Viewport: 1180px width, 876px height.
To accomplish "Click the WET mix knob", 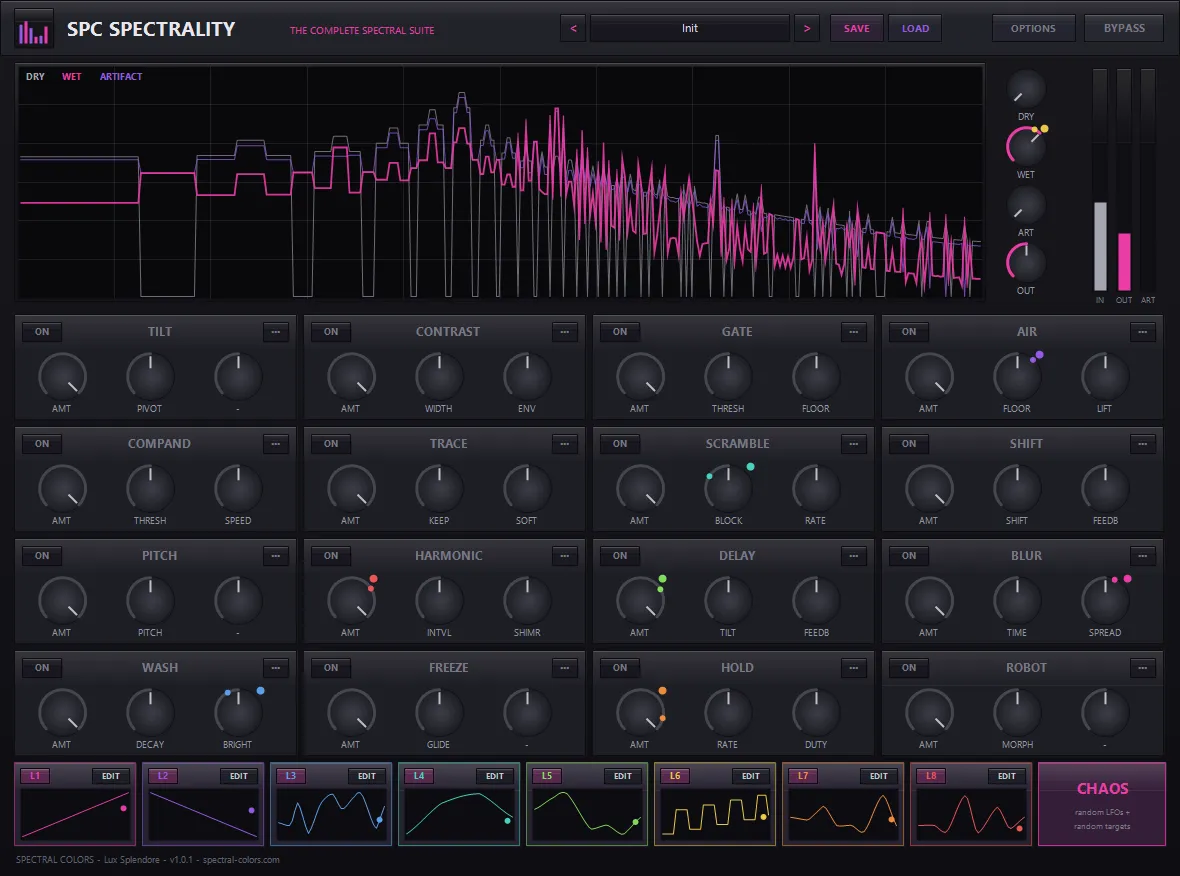I will (1026, 147).
